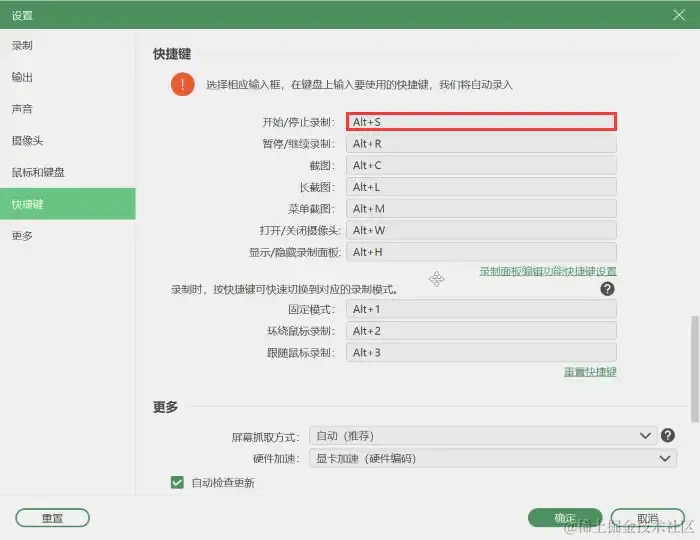
Task: Click the 开始/停止录制 hotkey field
Action: click(x=481, y=122)
